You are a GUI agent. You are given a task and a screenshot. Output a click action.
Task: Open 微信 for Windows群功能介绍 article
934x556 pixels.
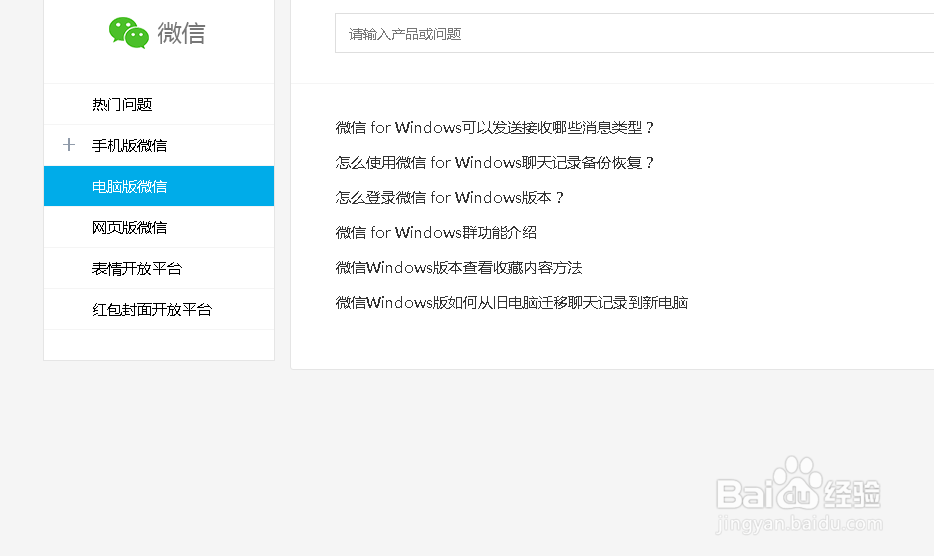tap(436, 232)
